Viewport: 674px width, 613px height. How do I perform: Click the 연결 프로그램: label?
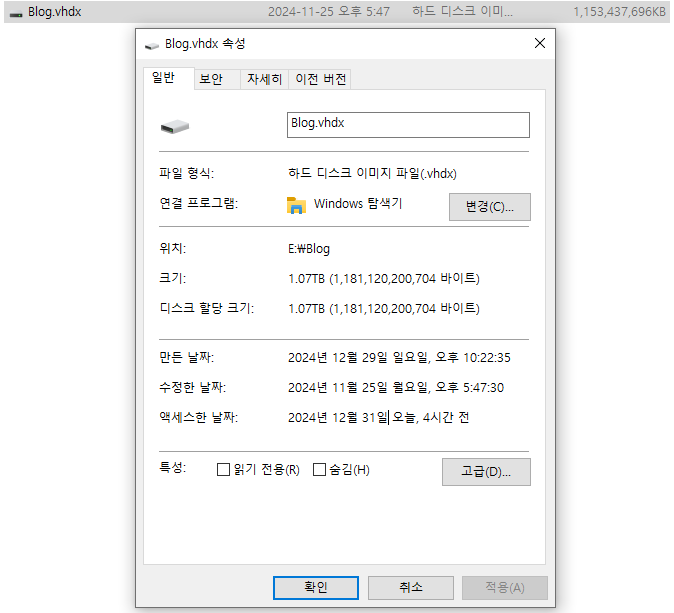coord(199,203)
